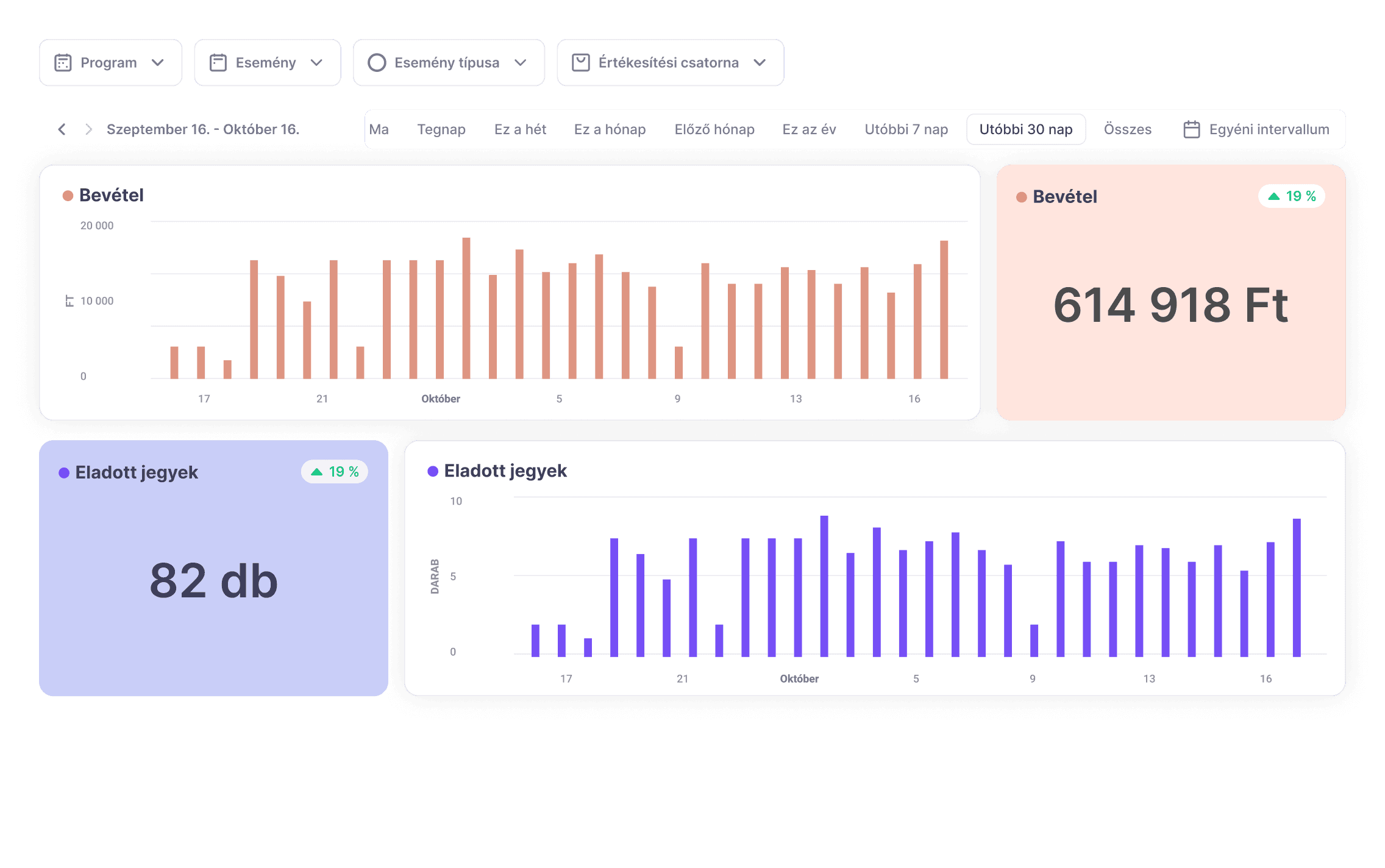
Task: Click the calendar icon in the Program filter
Action: [x=63, y=63]
